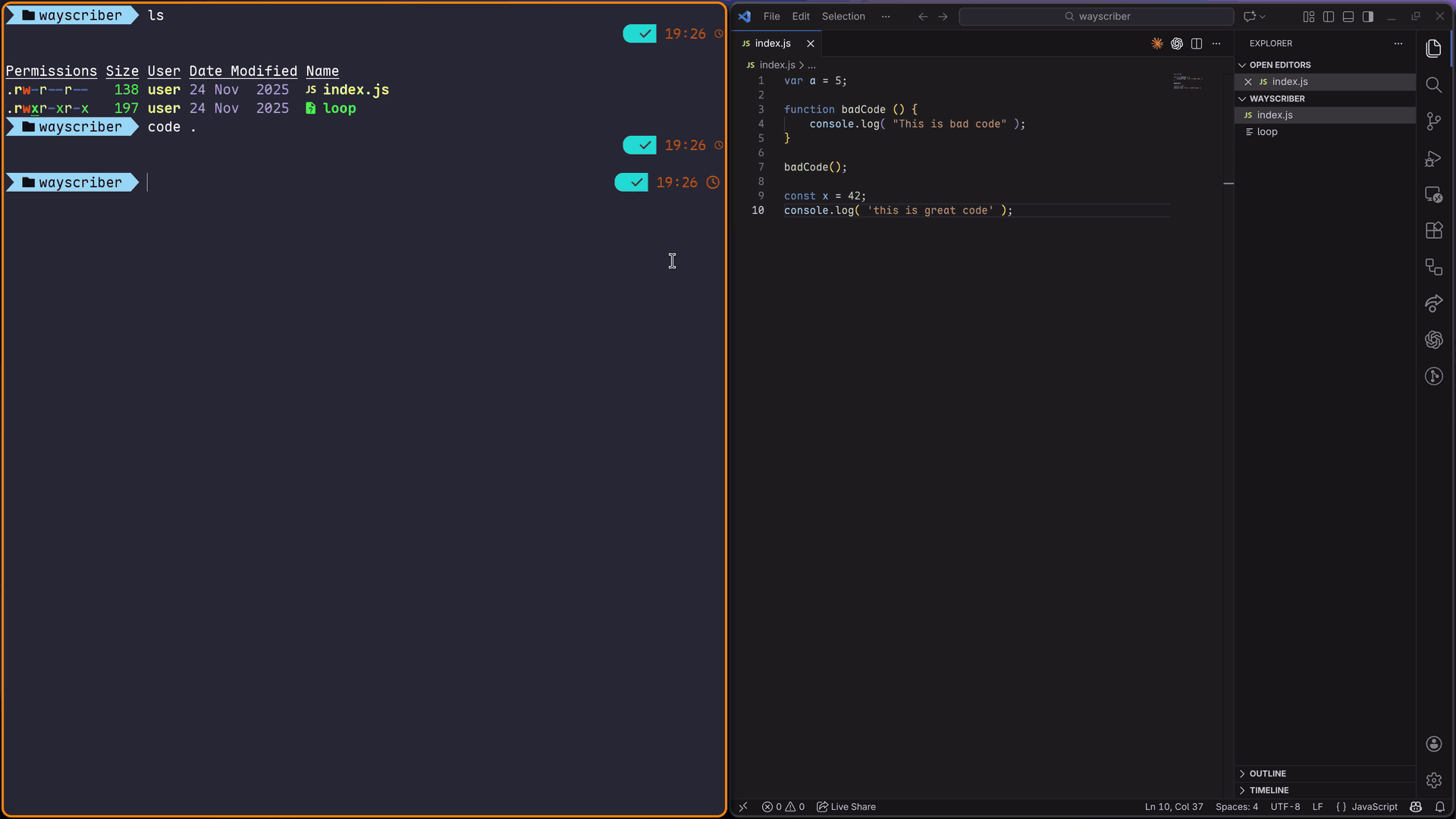Click the green checkmark on the ls command
1456x819 pixels.
(x=641, y=33)
